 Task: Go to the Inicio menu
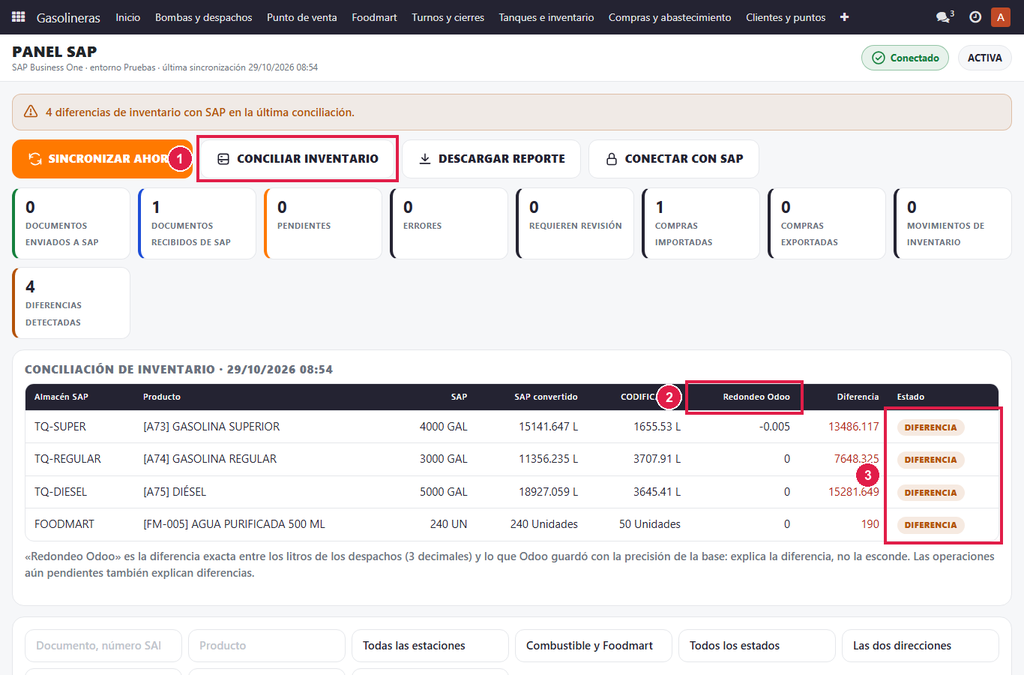tap(128, 18)
